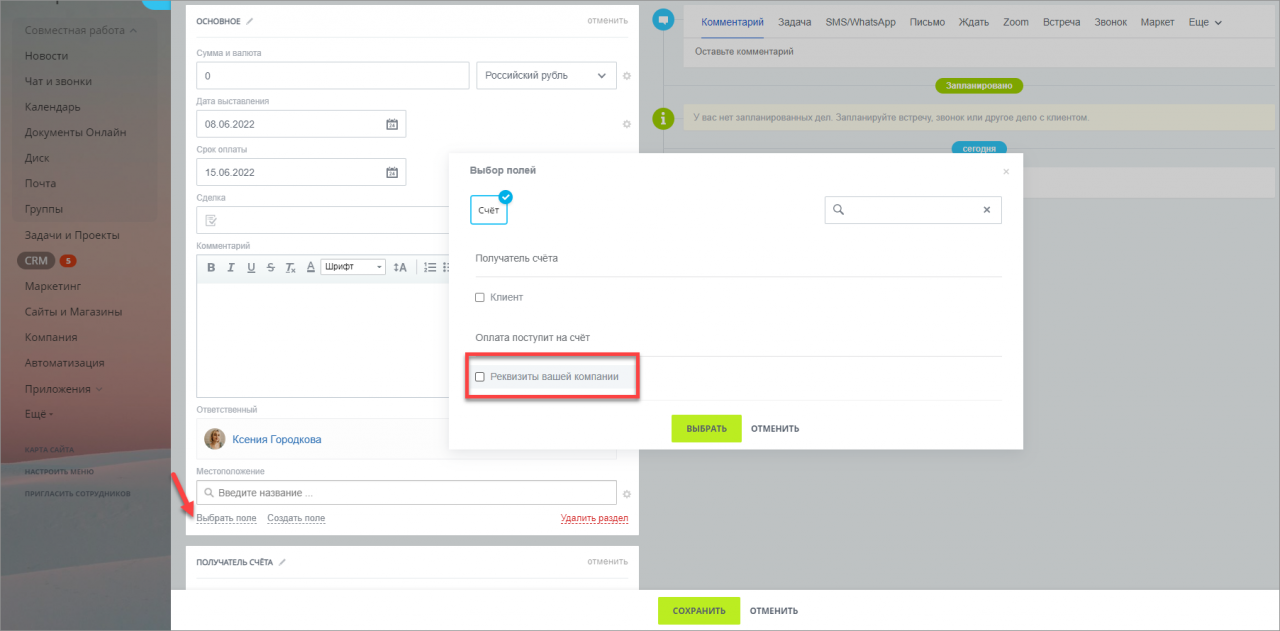Viewport: 1280px width, 631px height.
Task: Switch to Маркет tab
Action: pyautogui.click(x=1158, y=22)
